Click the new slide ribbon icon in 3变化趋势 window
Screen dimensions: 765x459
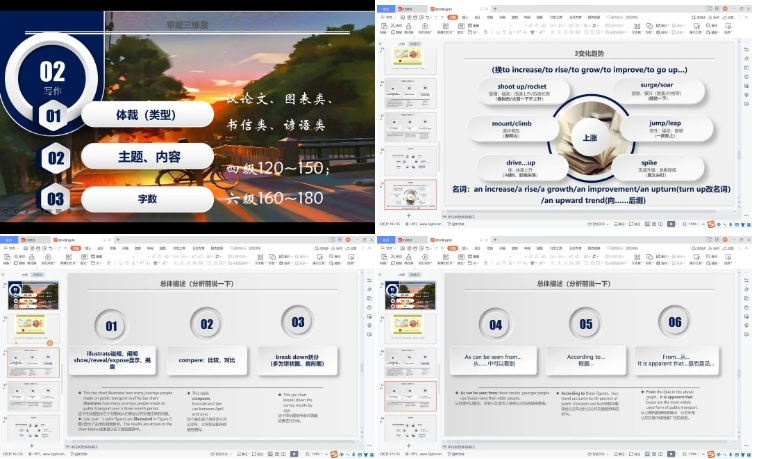point(444,29)
